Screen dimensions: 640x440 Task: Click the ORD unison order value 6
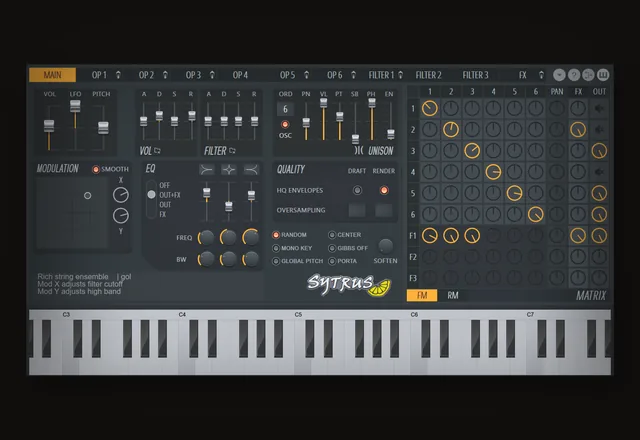coord(285,109)
